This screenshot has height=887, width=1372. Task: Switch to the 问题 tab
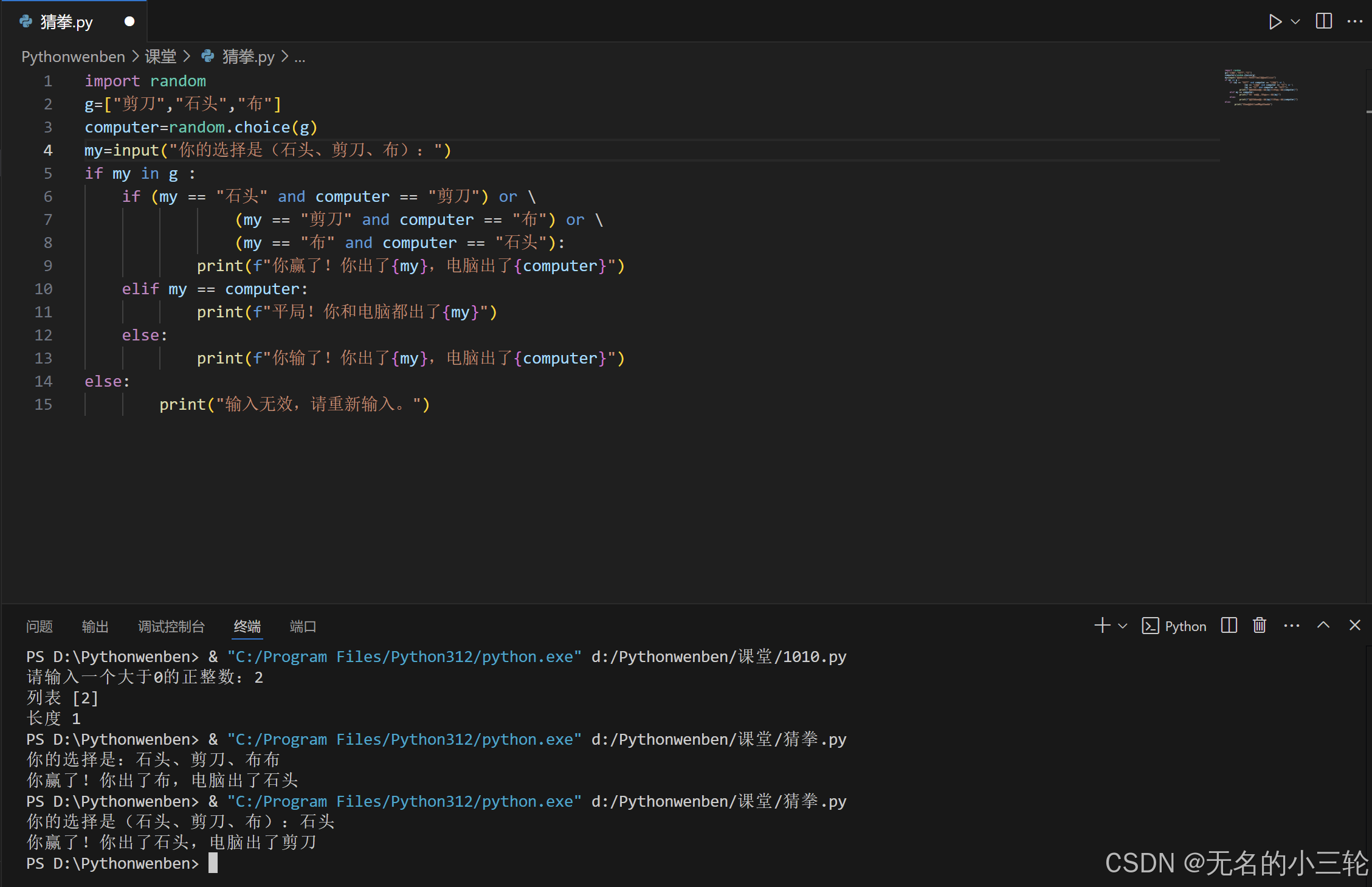40,627
